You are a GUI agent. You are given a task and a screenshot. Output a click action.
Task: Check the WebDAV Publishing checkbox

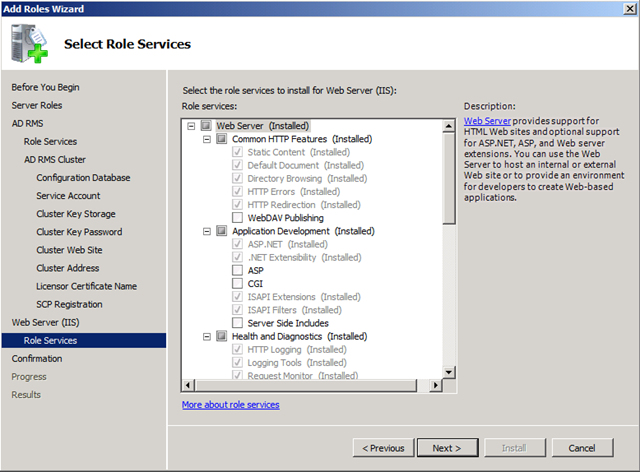(237, 218)
